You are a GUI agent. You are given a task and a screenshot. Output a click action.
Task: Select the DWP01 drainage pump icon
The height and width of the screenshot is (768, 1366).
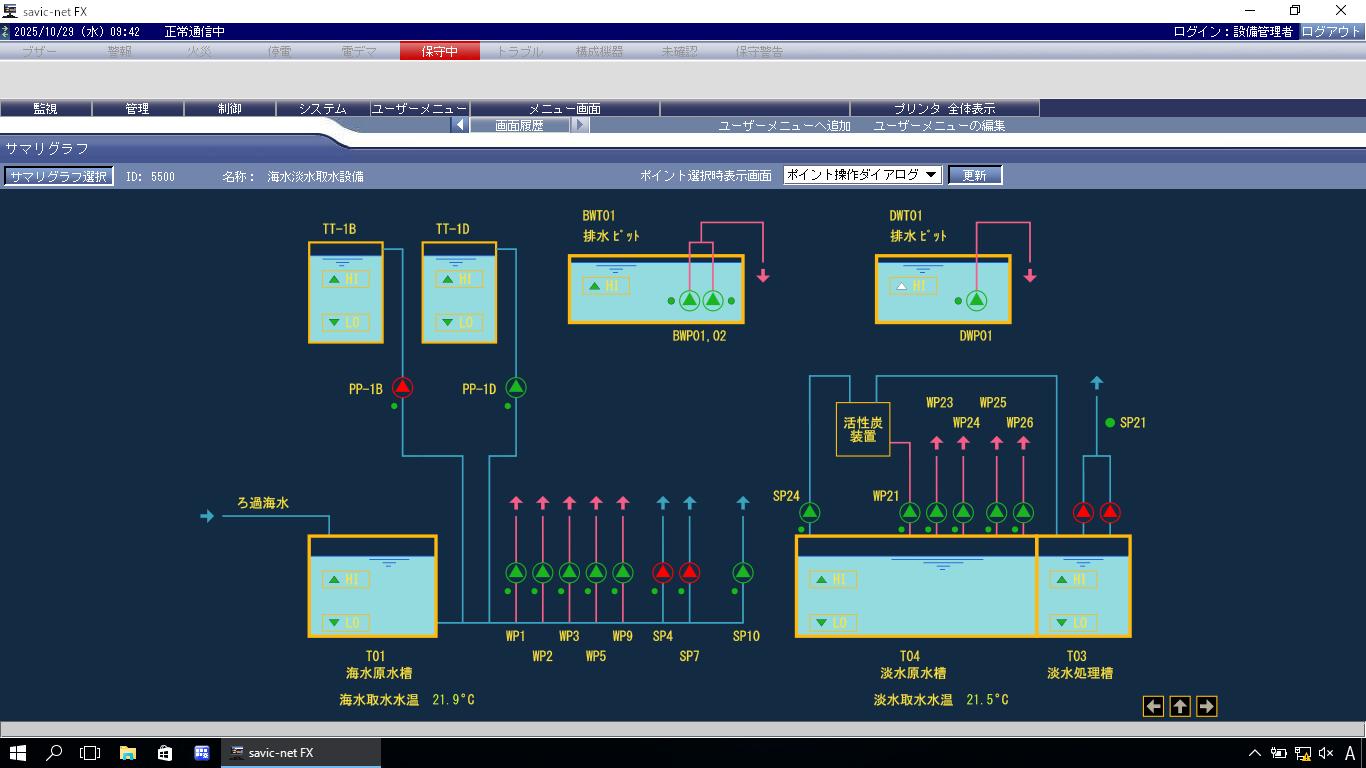pyautogui.click(x=976, y=300)
